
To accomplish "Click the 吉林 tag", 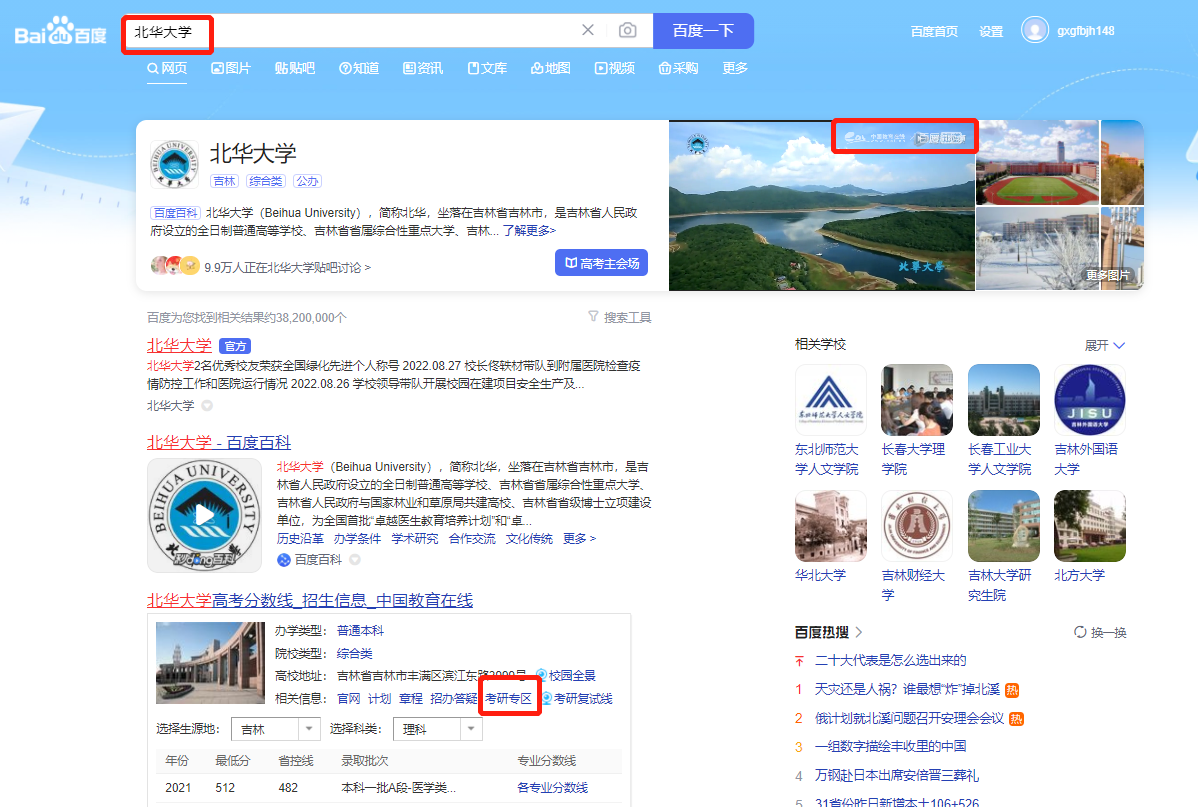I will click(225, 181).
